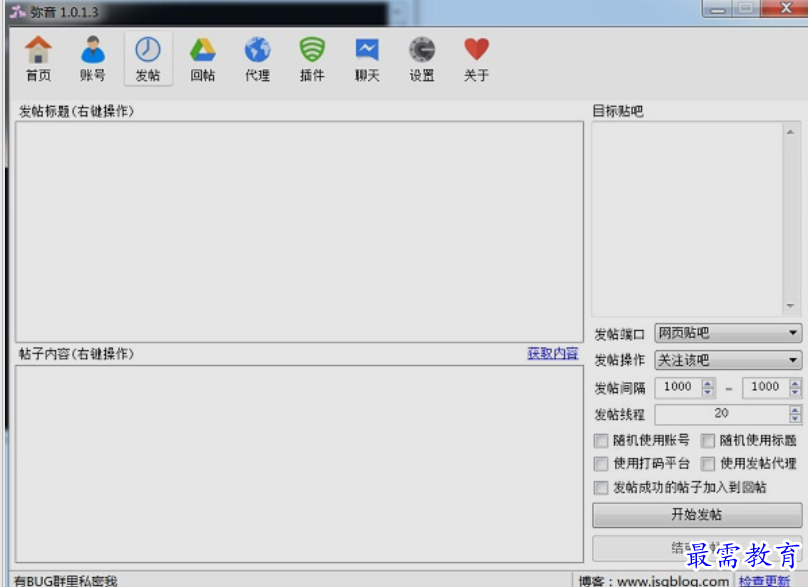
Task: Open the 插件 plugin icon
Action: pyautogui.click(x=312, y=59)
